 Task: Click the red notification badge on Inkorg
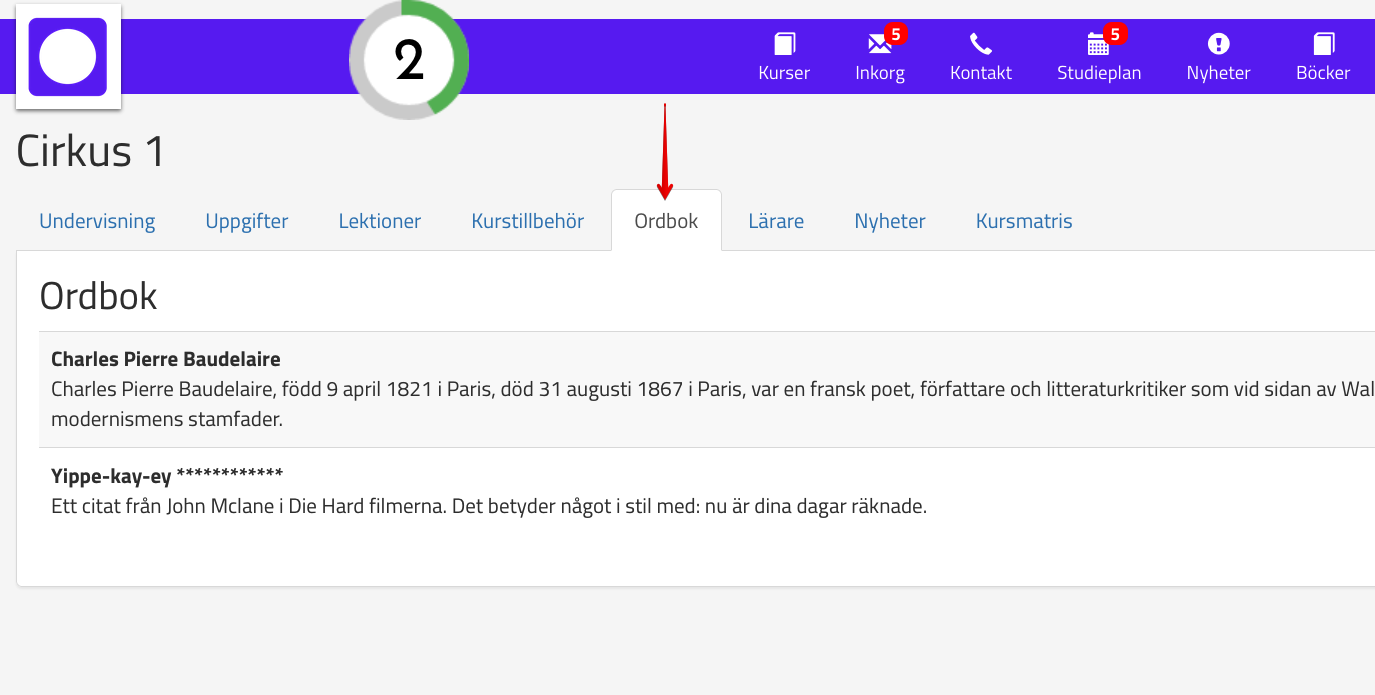(896, 34)
